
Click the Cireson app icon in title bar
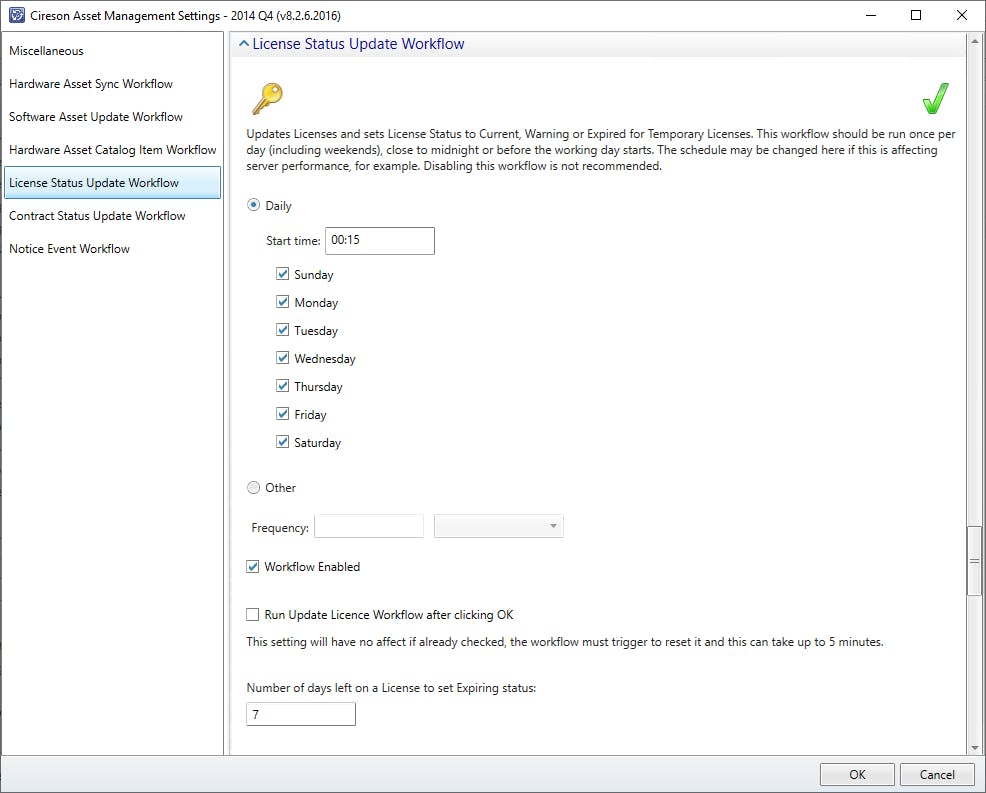[x=17, y=15]
